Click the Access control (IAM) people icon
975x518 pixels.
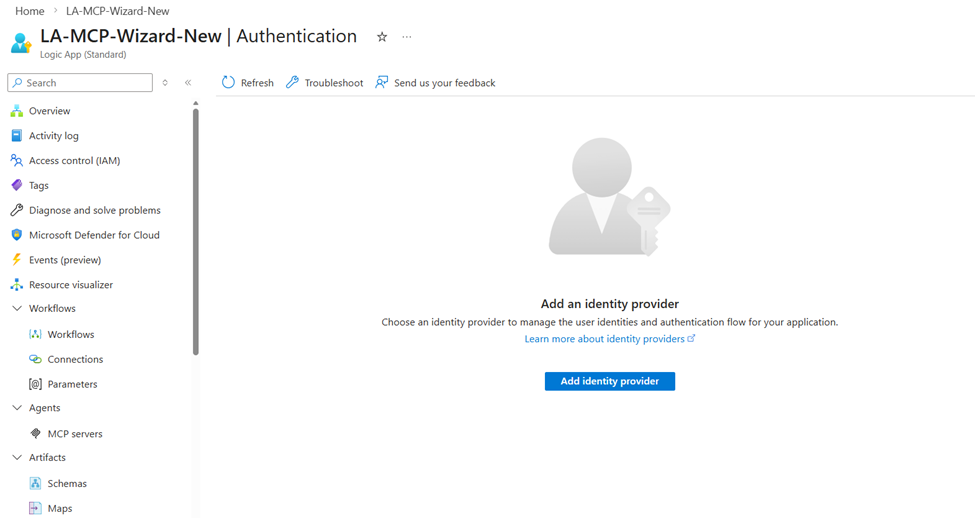click(17, 160)
